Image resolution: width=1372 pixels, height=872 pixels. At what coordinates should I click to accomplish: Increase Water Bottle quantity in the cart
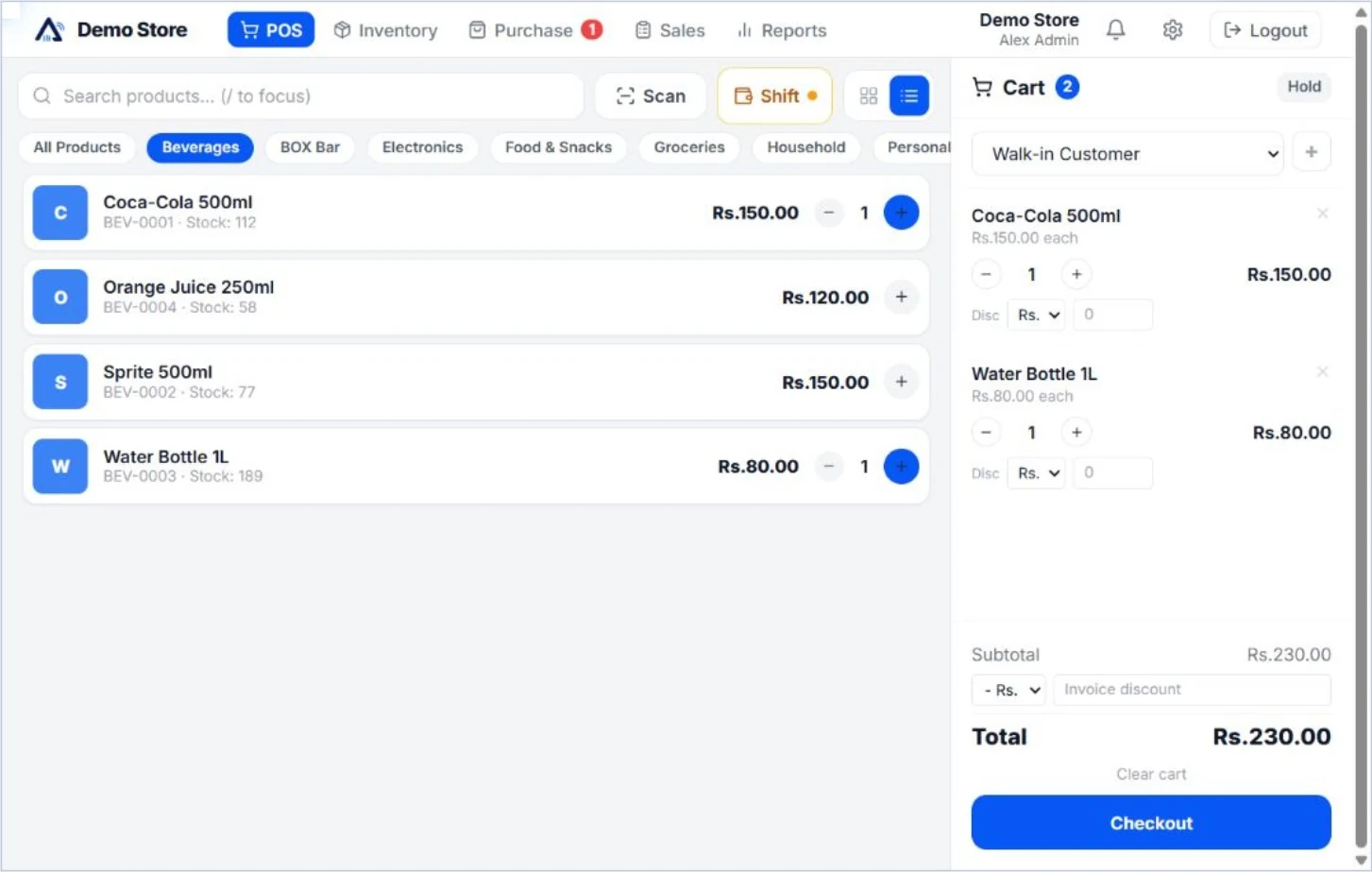[1076, 432]
